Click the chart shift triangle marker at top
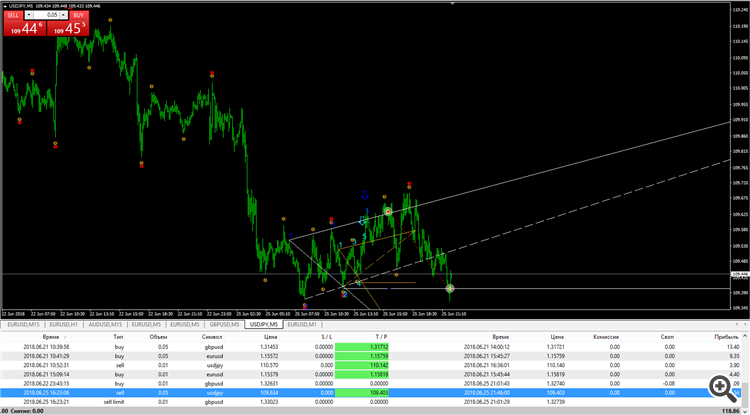This screenshot has width=750, height=415. click(452, 3)
